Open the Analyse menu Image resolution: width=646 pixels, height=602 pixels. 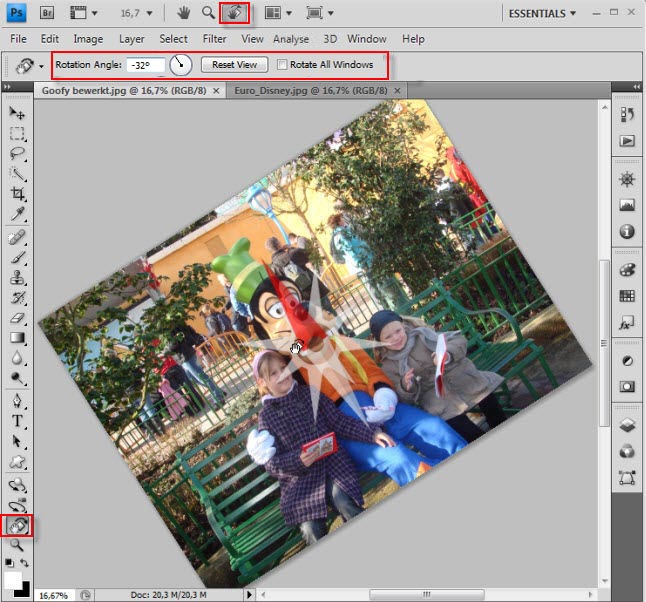tap(291, 39)
